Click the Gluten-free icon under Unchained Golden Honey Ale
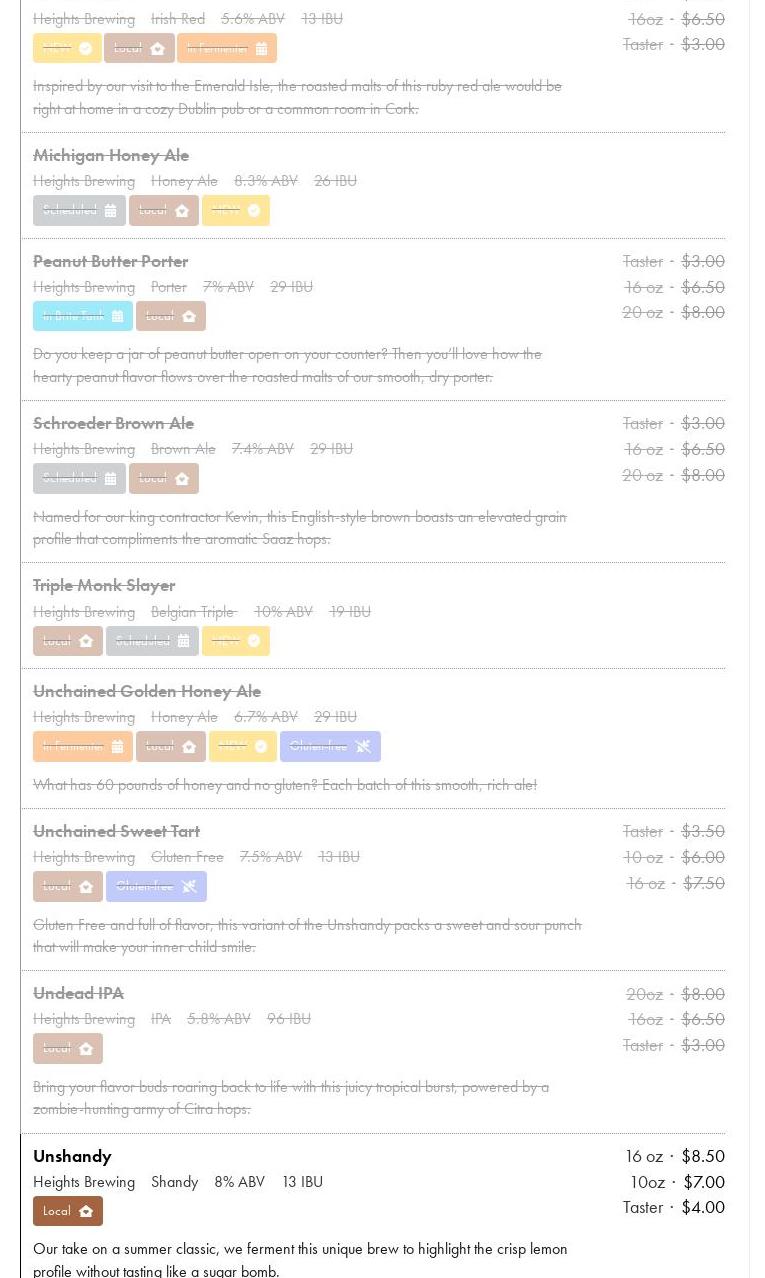Screen dimensions: 765x1278 point(363,746)
